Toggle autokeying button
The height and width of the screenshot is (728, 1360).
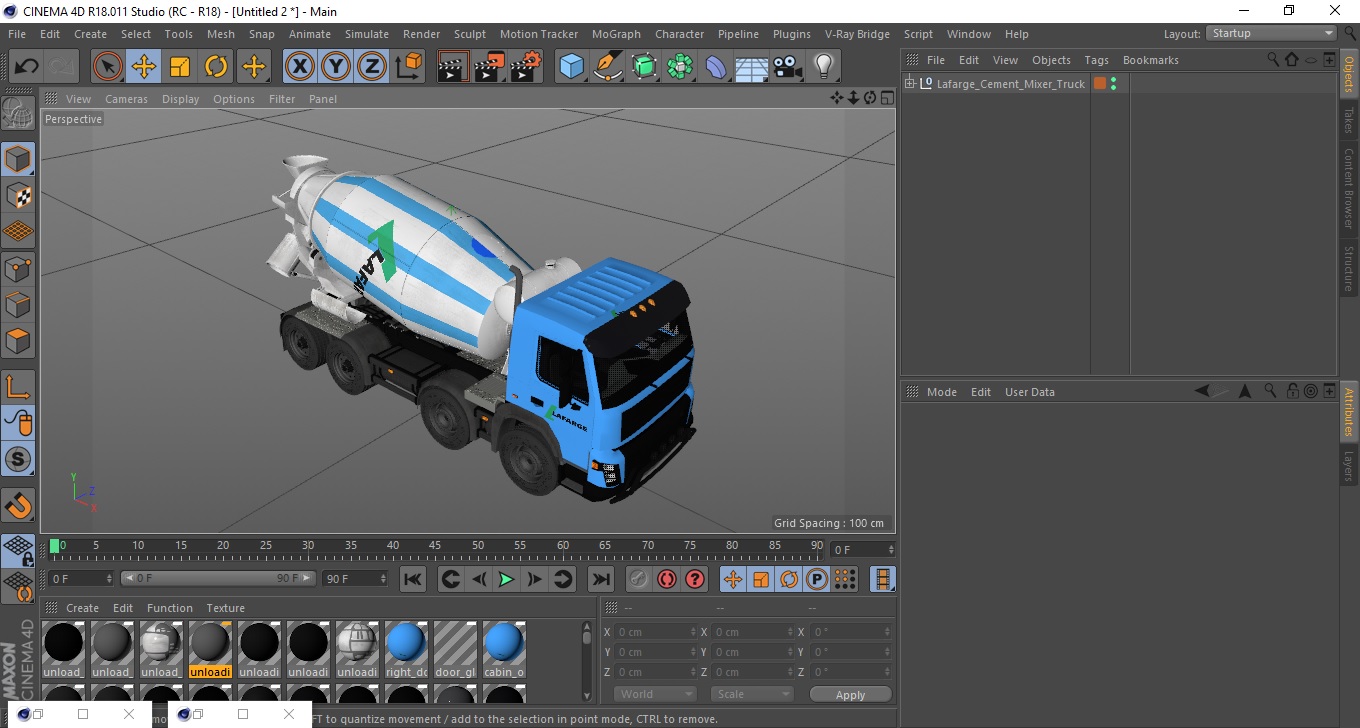pyautogui.click(x=667, y=579)
